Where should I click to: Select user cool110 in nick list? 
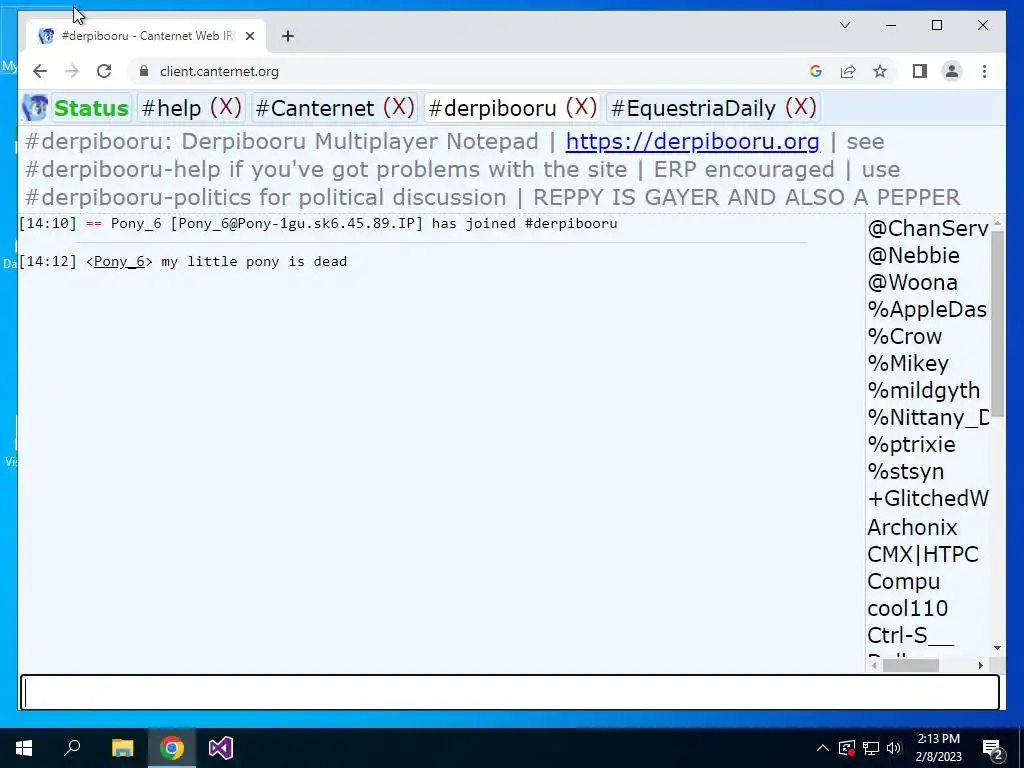coord(907,608)
